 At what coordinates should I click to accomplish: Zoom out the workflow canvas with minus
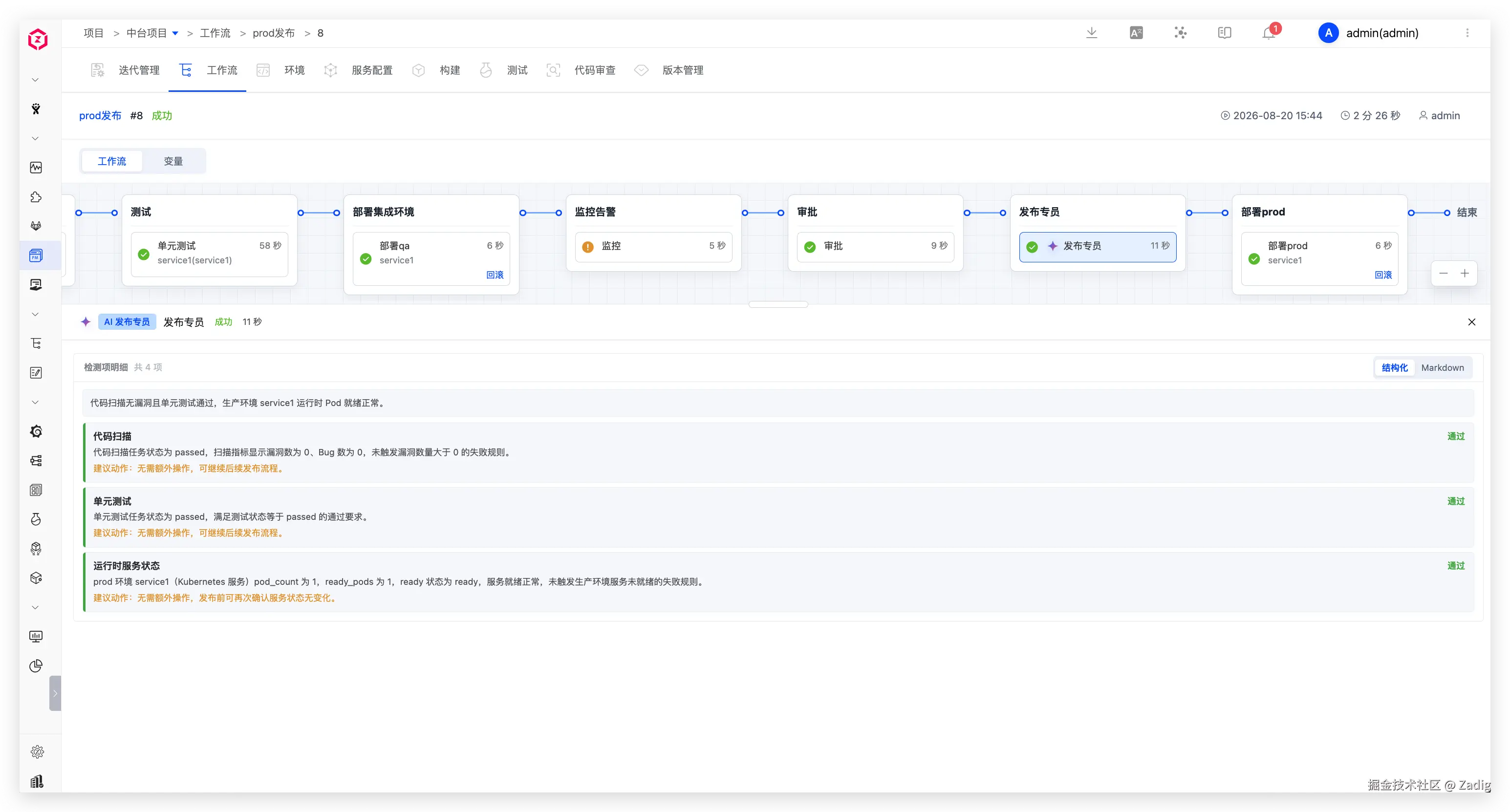(x=1443, y=273)
